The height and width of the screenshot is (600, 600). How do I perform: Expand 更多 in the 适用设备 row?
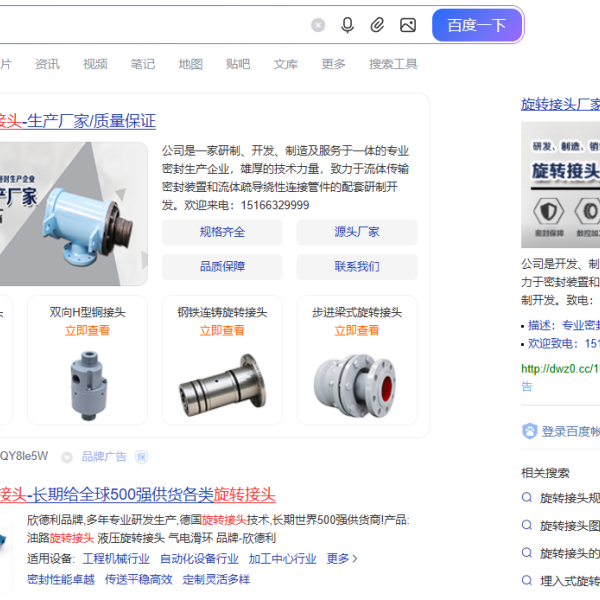(342, 559)
